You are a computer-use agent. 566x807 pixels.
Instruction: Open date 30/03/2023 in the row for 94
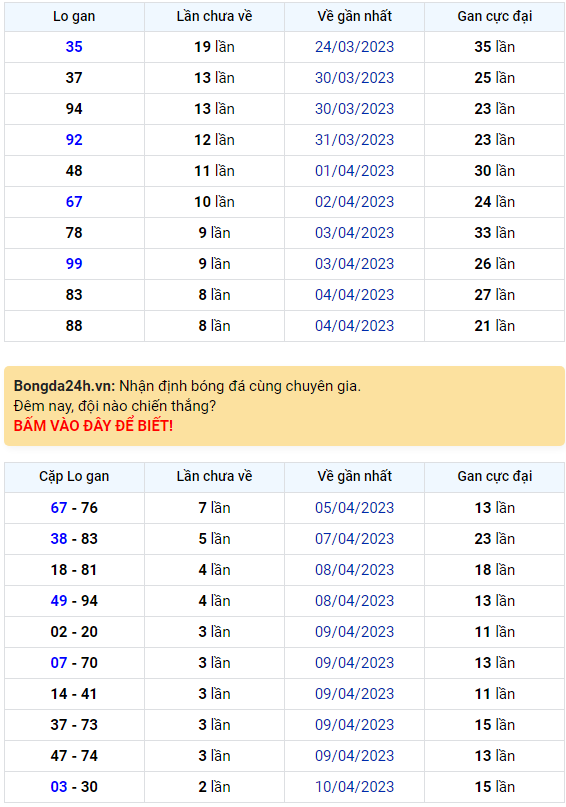(x=355, y=109)
